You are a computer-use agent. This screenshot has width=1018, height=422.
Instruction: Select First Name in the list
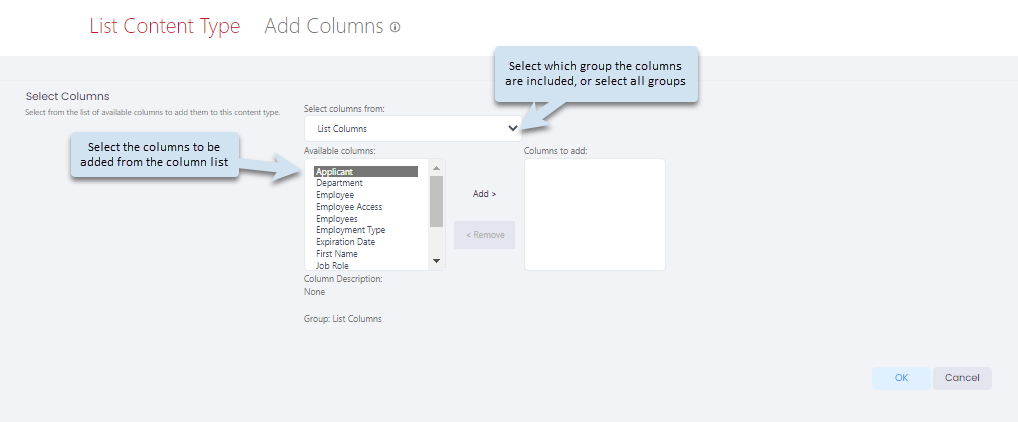tap(366, 254)
